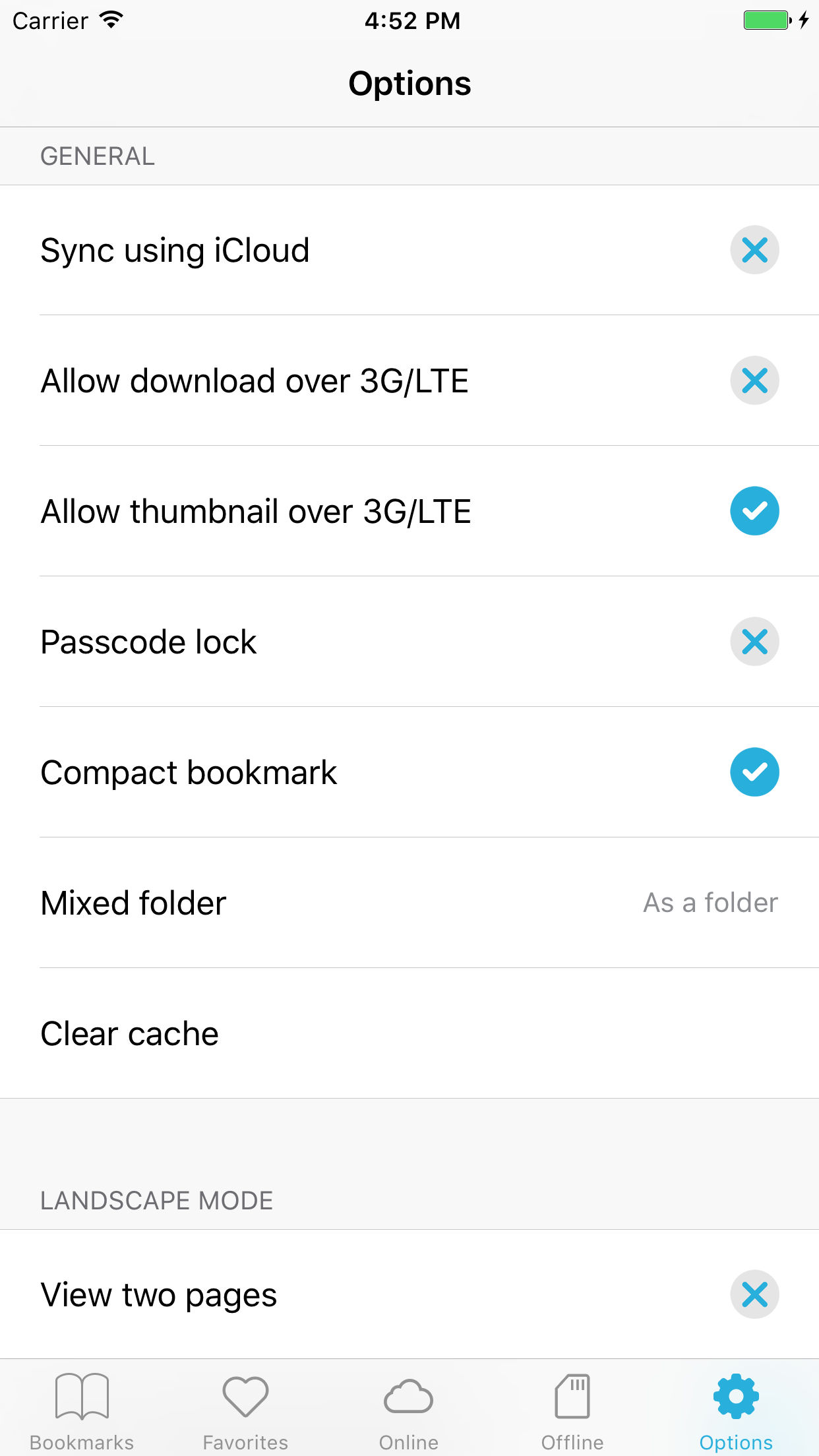Select the Favorites heart icon
Image resolution: width=819 pixels, height=1456 pixels.
245,1396
